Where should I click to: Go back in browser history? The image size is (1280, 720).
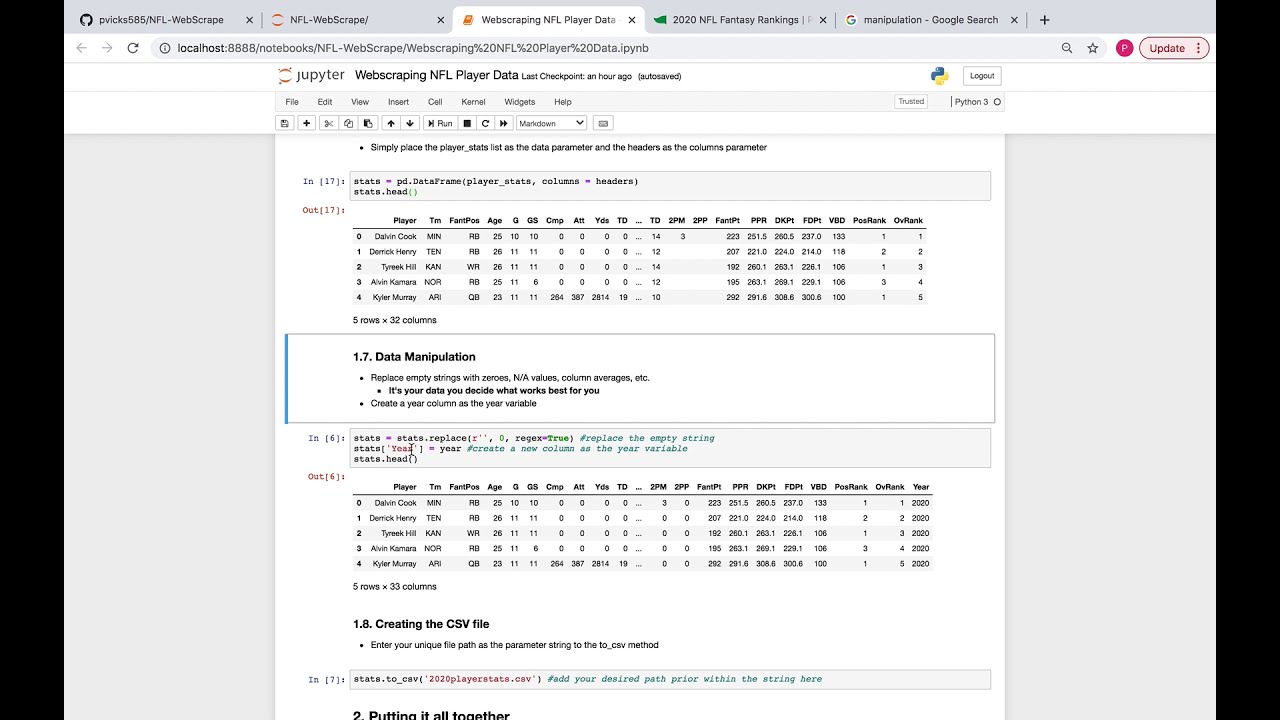coord(82,48)
